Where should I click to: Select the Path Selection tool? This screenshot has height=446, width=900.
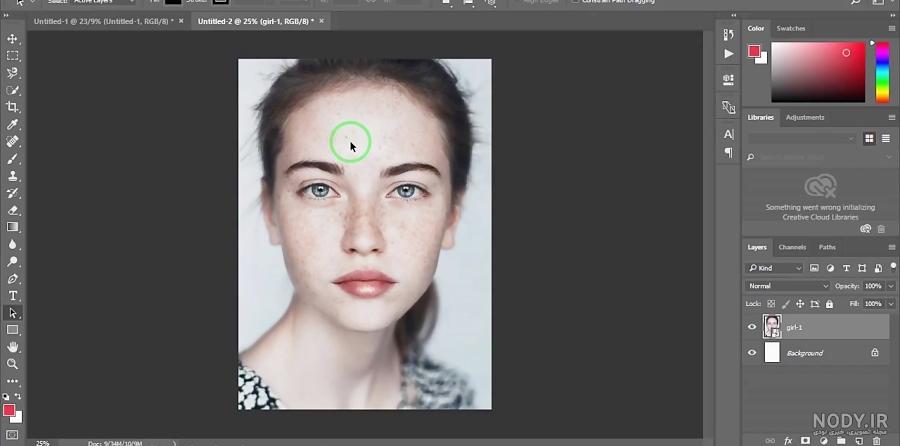pos(12,313)
